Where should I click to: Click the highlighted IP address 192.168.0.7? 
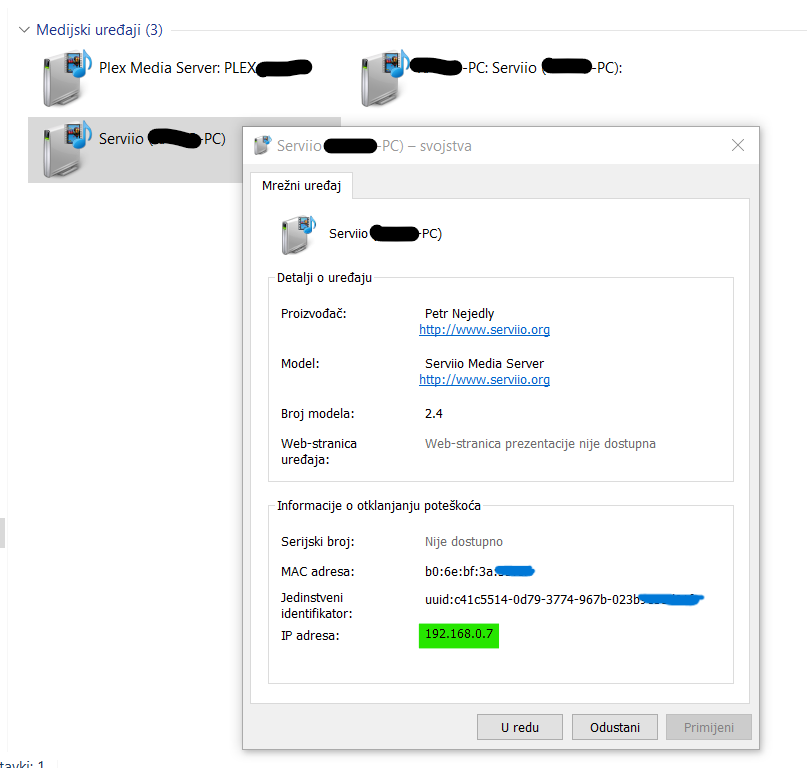point(459,634)
